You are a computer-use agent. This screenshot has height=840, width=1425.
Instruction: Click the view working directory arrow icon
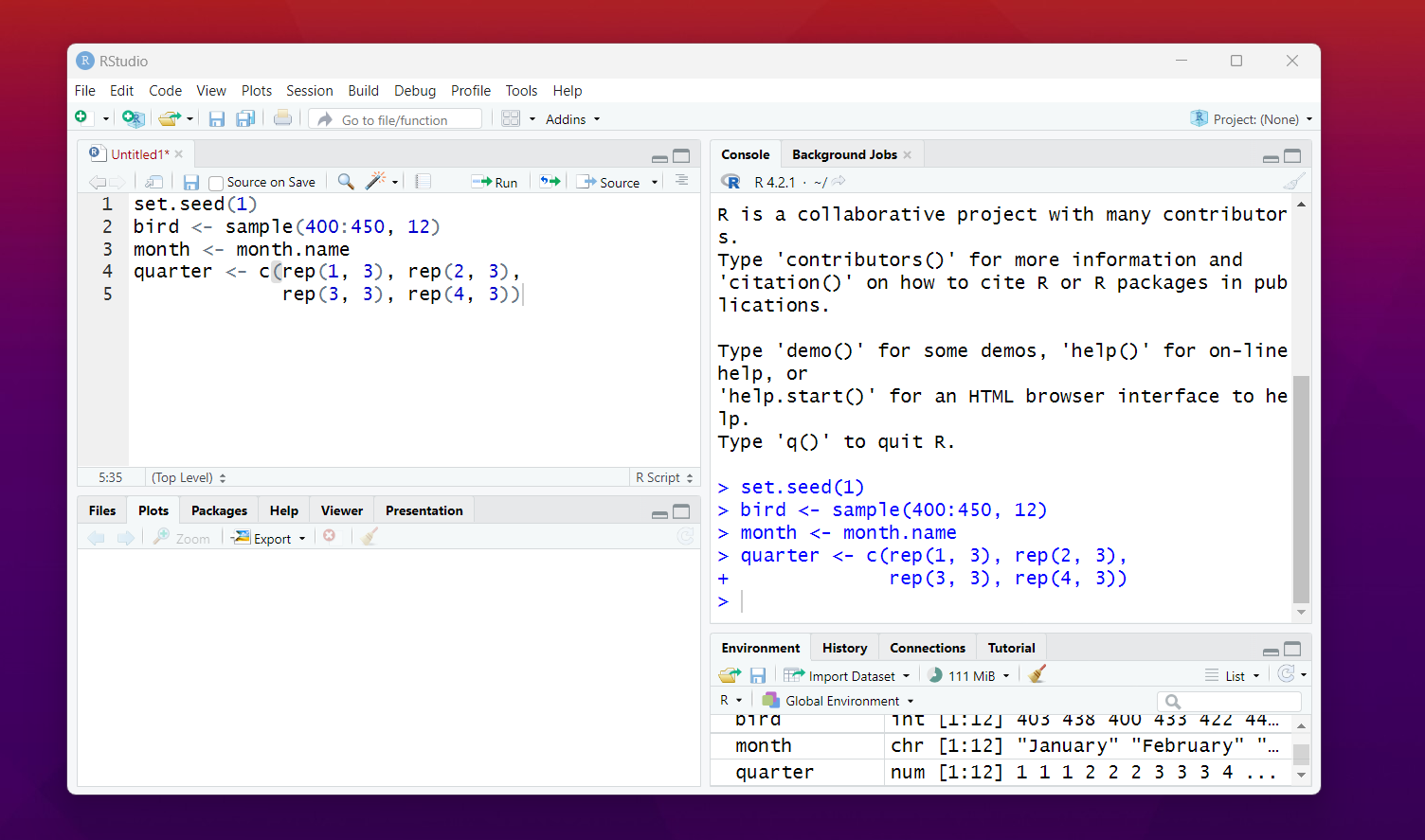point(839,181)
